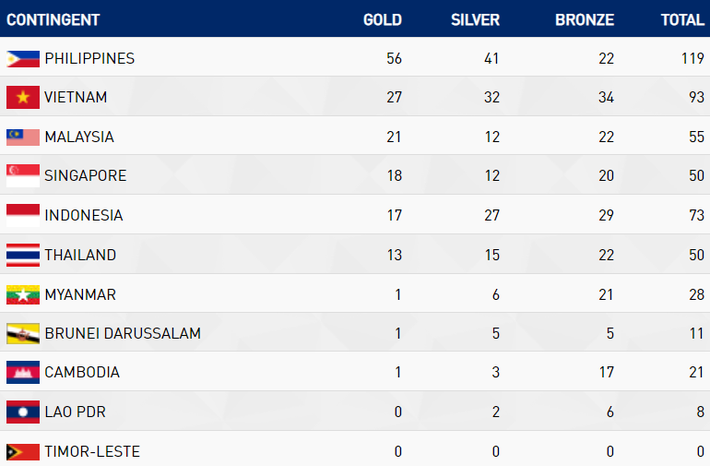
Task: Click the Cambodia flag icon
Action: coord(22,372)
